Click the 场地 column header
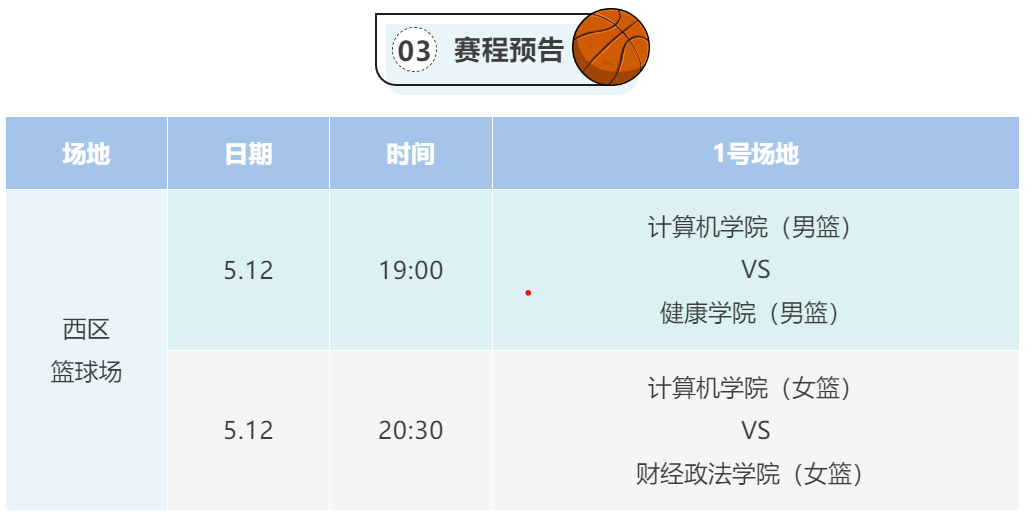This screenshot has height=517, width=1032. click(86, 154)
